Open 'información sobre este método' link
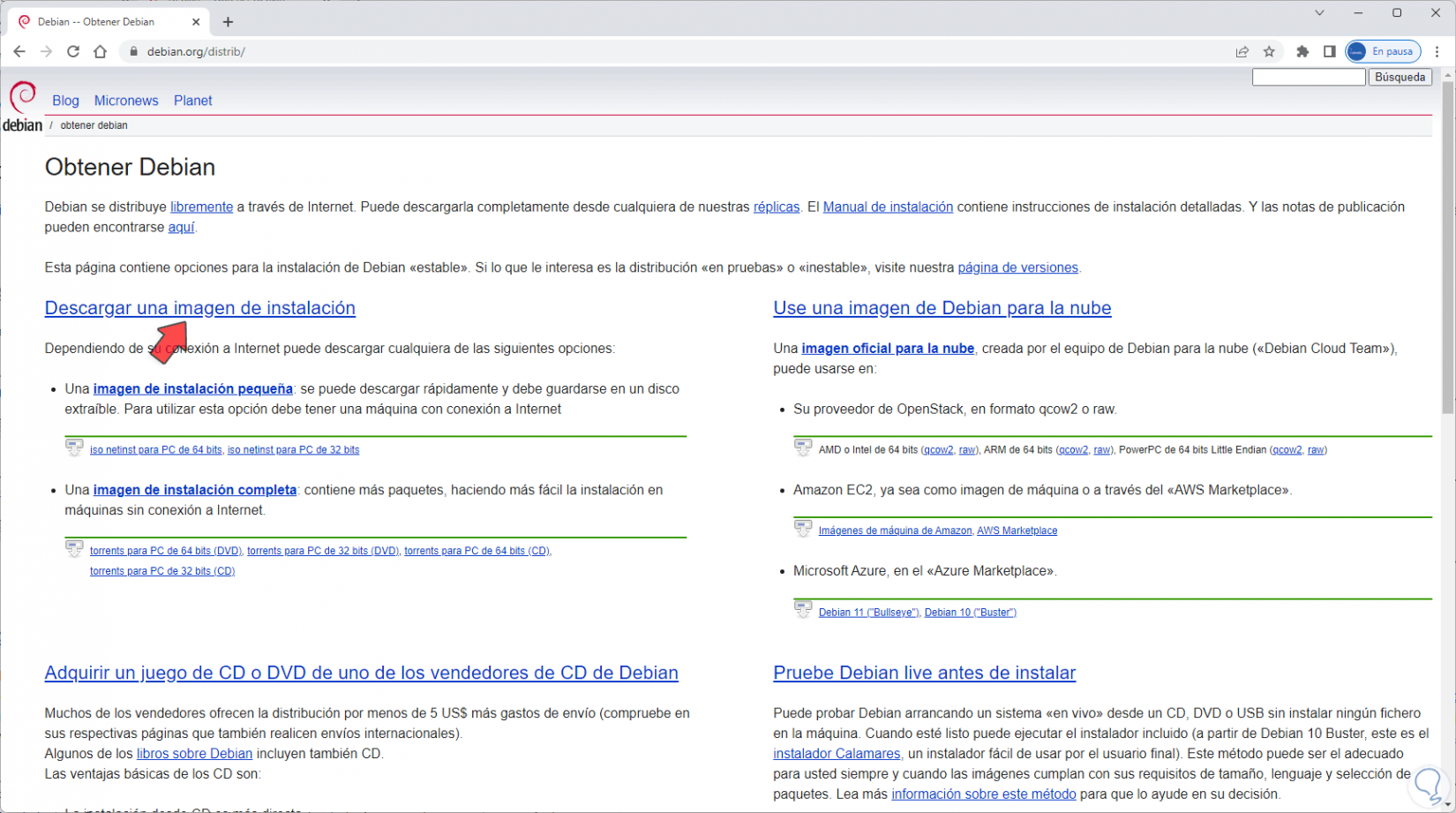 (984, 794)
